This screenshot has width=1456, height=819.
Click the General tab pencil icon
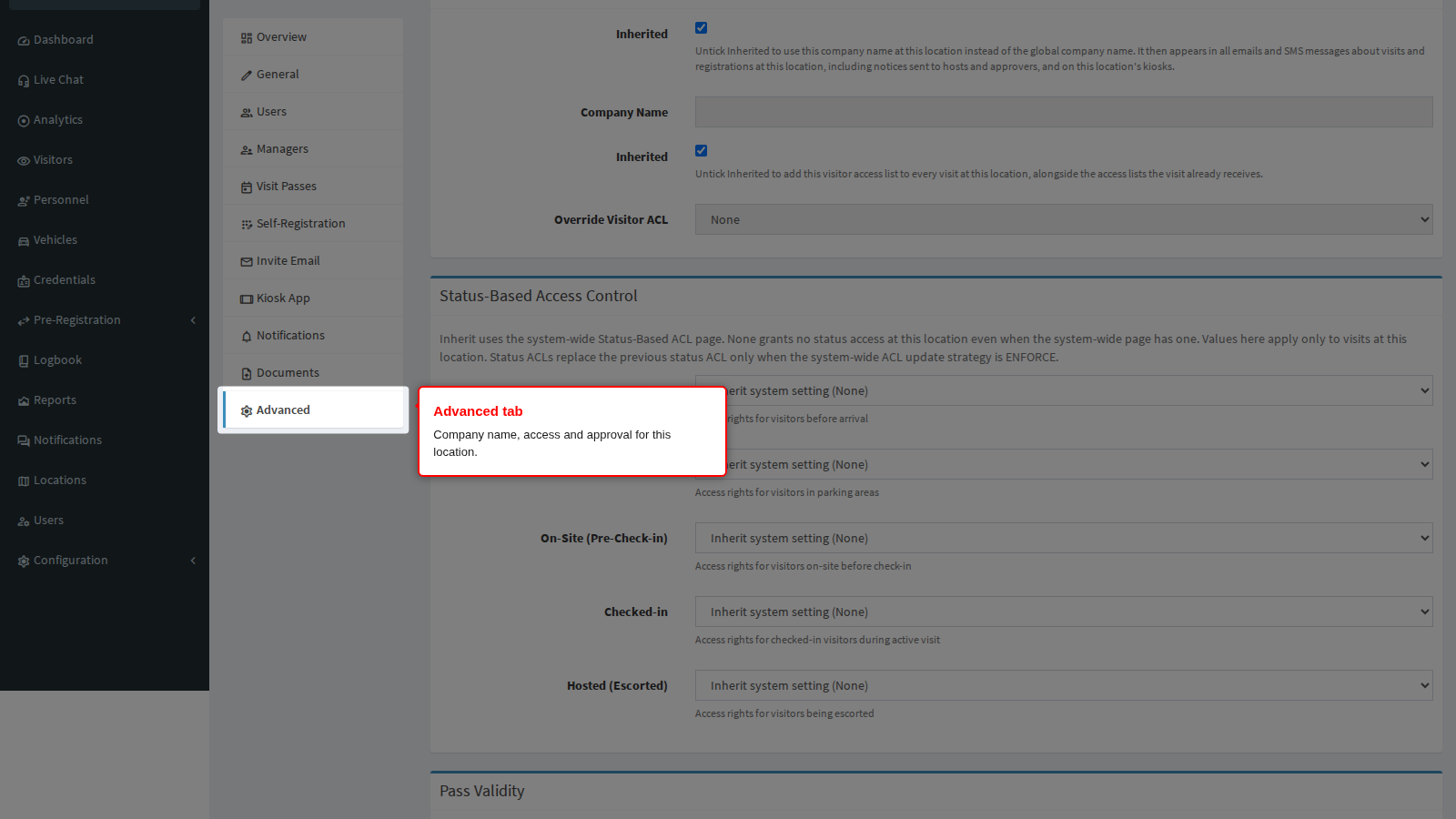(247, 76)
